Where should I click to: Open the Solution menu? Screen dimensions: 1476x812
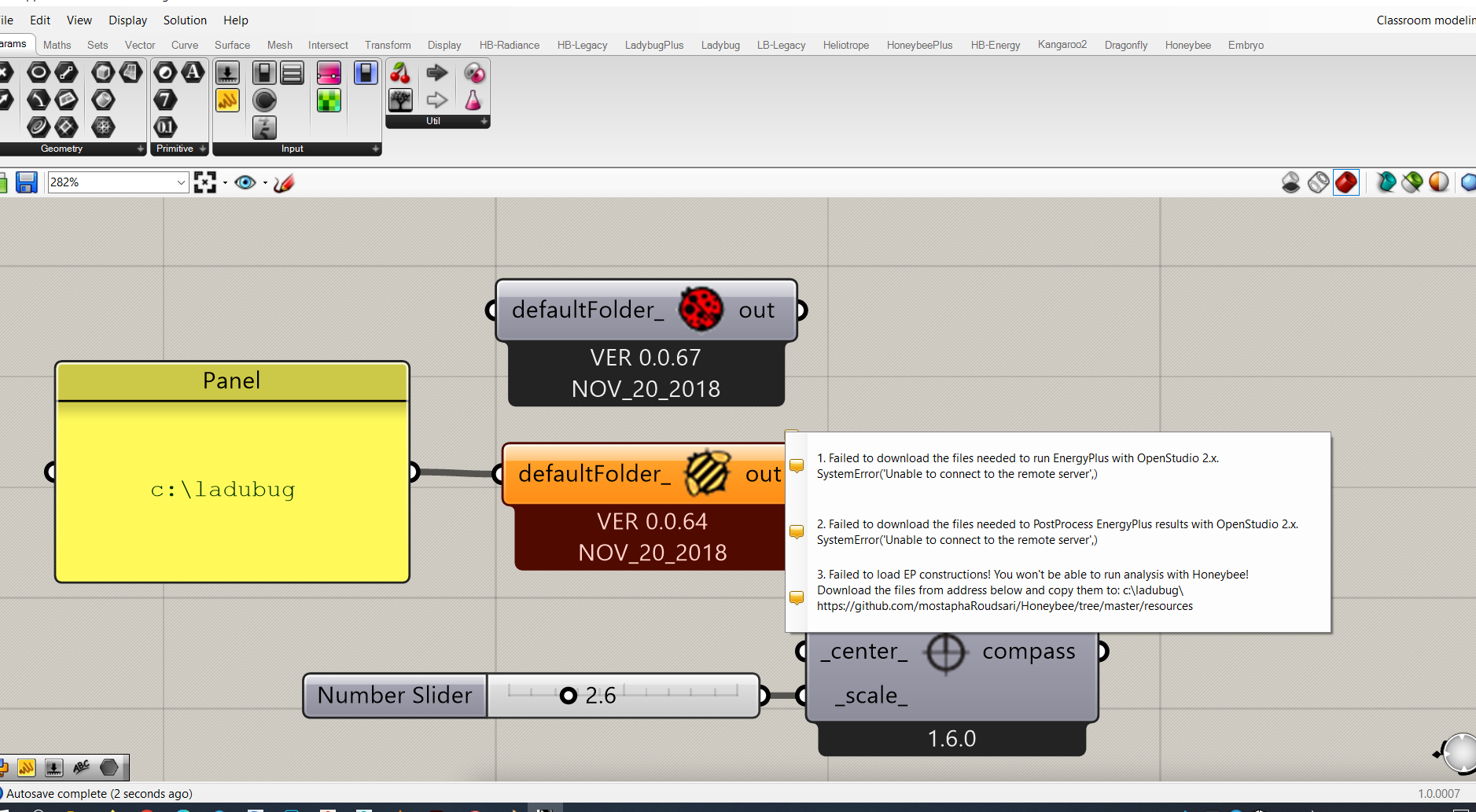point(185,20)
